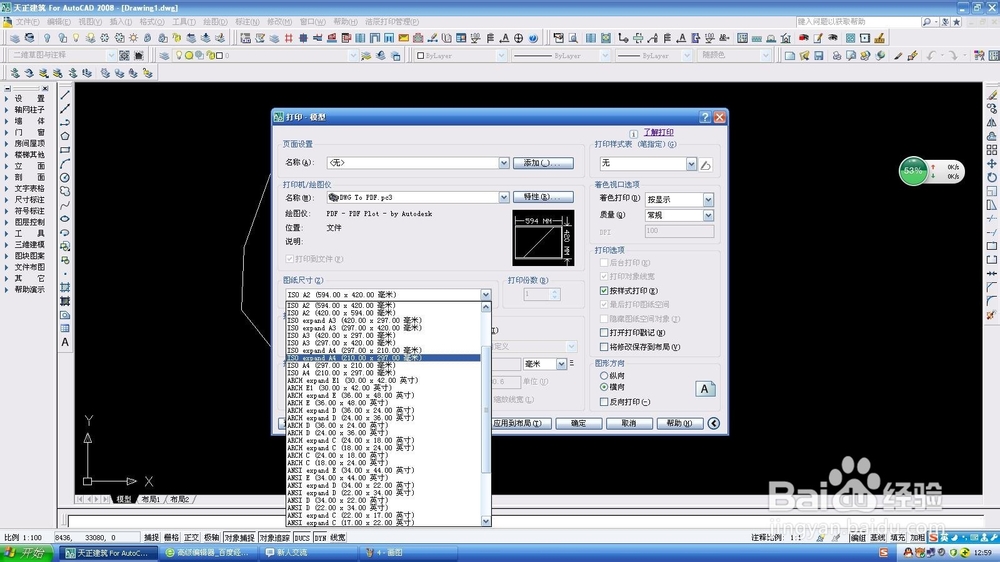Click the plot dialog question-mark help icon
Viewport: 1000px width, 562px height.
pos(705,117)
